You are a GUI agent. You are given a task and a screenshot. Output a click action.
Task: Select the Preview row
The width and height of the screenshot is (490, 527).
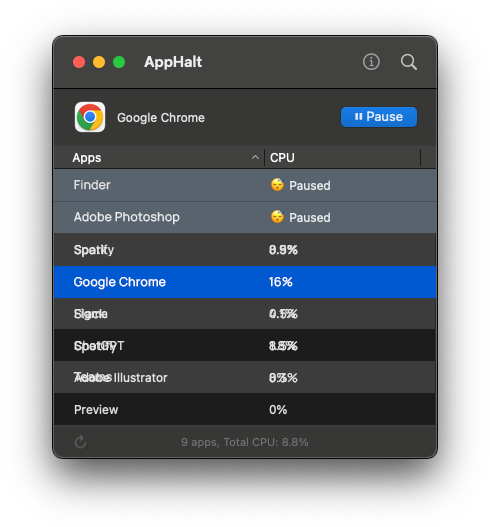245,409
